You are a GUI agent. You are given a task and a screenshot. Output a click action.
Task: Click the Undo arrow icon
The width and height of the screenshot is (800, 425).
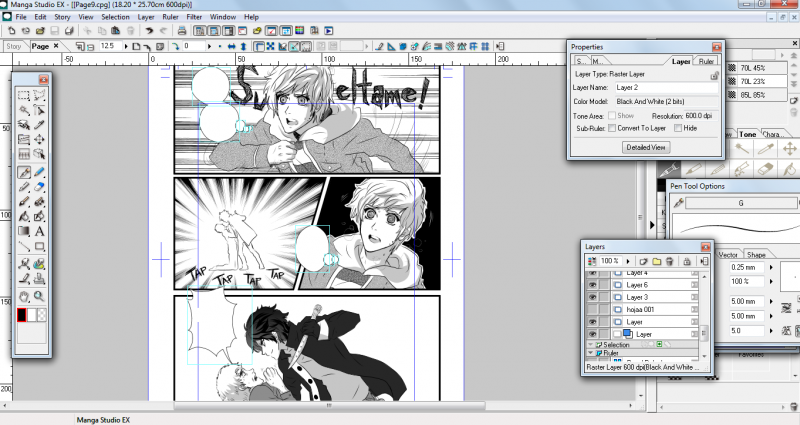click(x=148, y=31)
